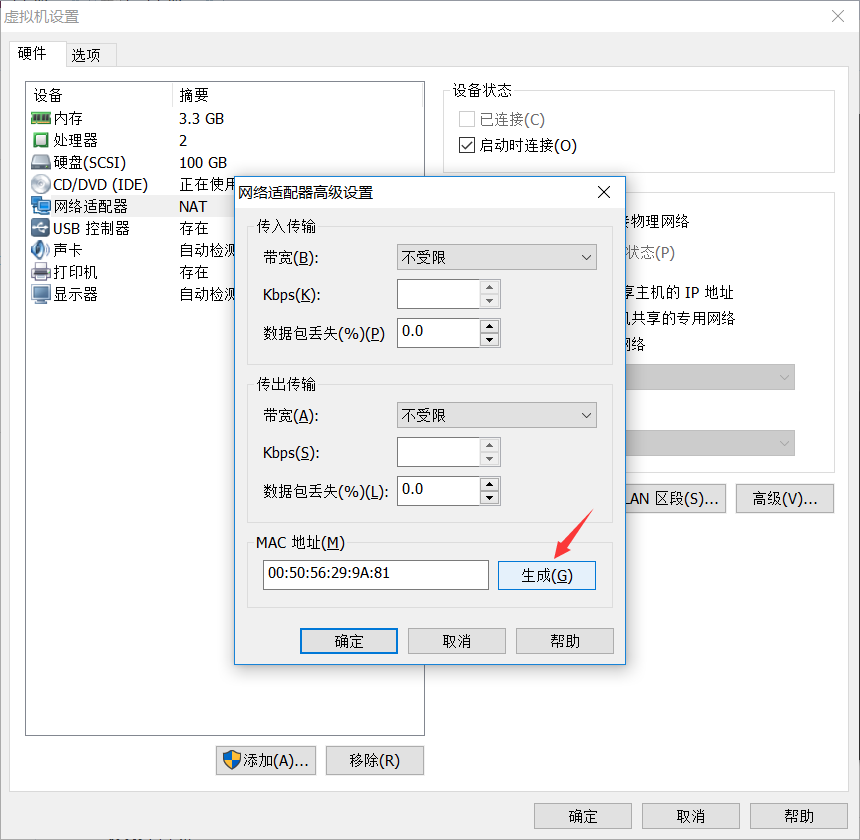The height and width of the screenshot is (840, 860).
Task: Confirm the advanced settings dialog with 确定
Action: 349,641
